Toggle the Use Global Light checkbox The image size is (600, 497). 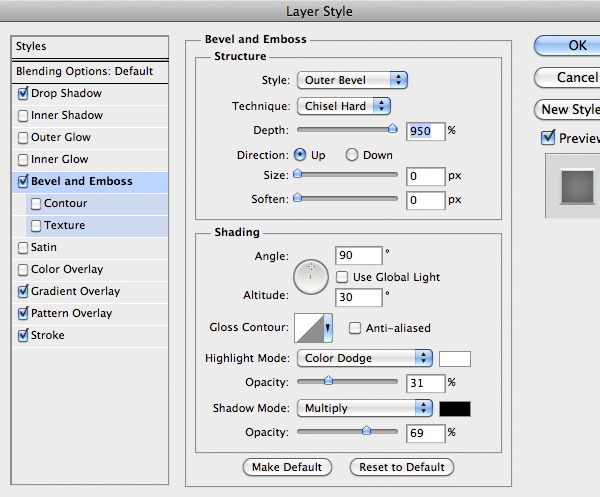coord(343,277)
